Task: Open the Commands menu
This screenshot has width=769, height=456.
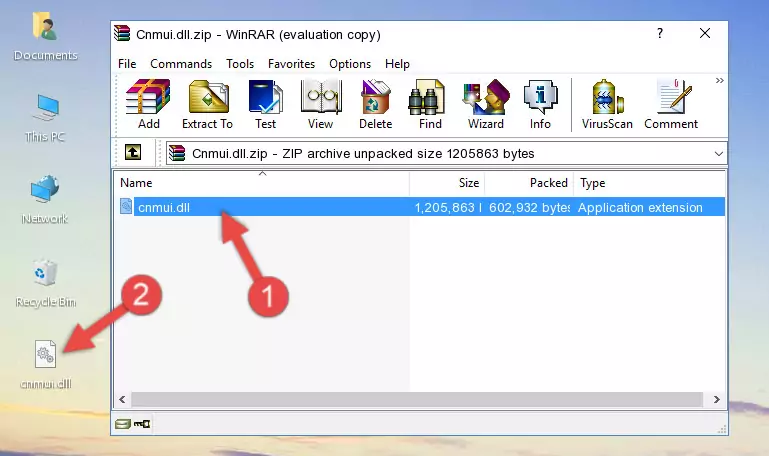Action: tap(181, 64)
